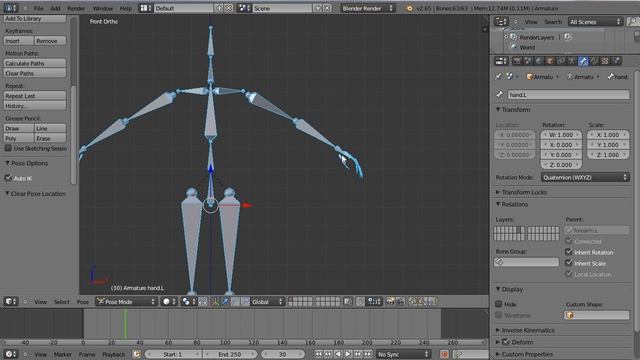
Task: Toggle the Local Location checkbox
Action: click(569, 274)
